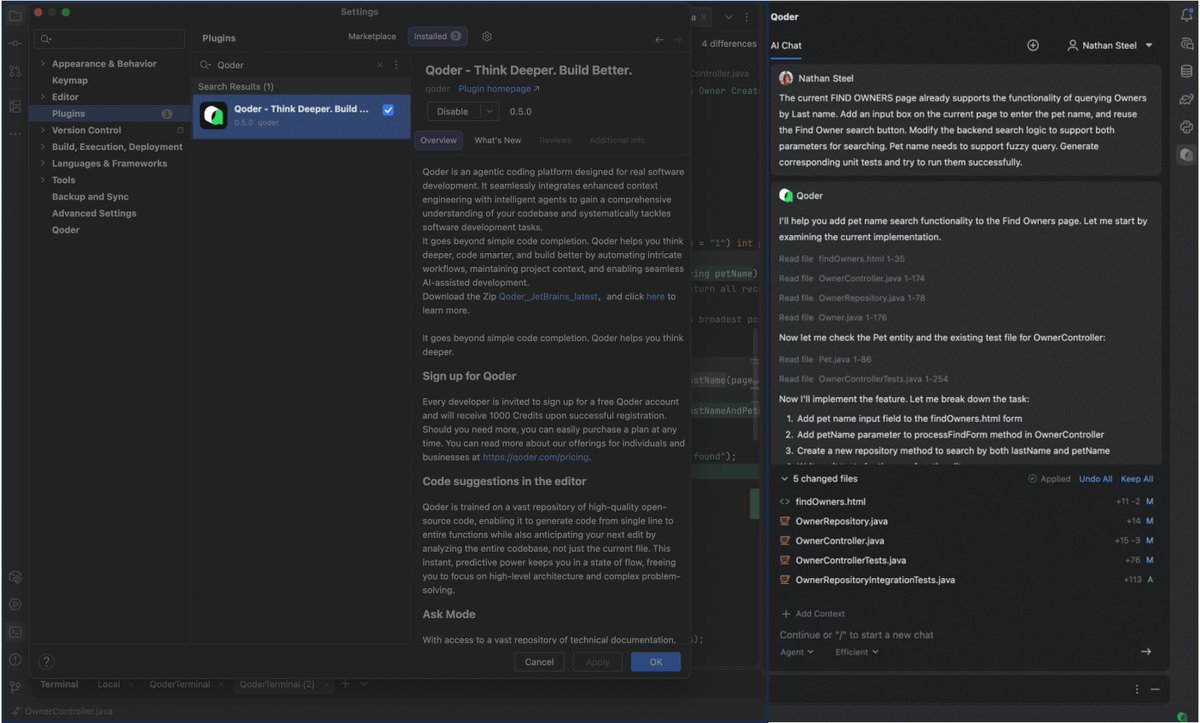Switch to the Local terminal tab
The width and height of the screenshot is (1200, 723).
(109, 684)
